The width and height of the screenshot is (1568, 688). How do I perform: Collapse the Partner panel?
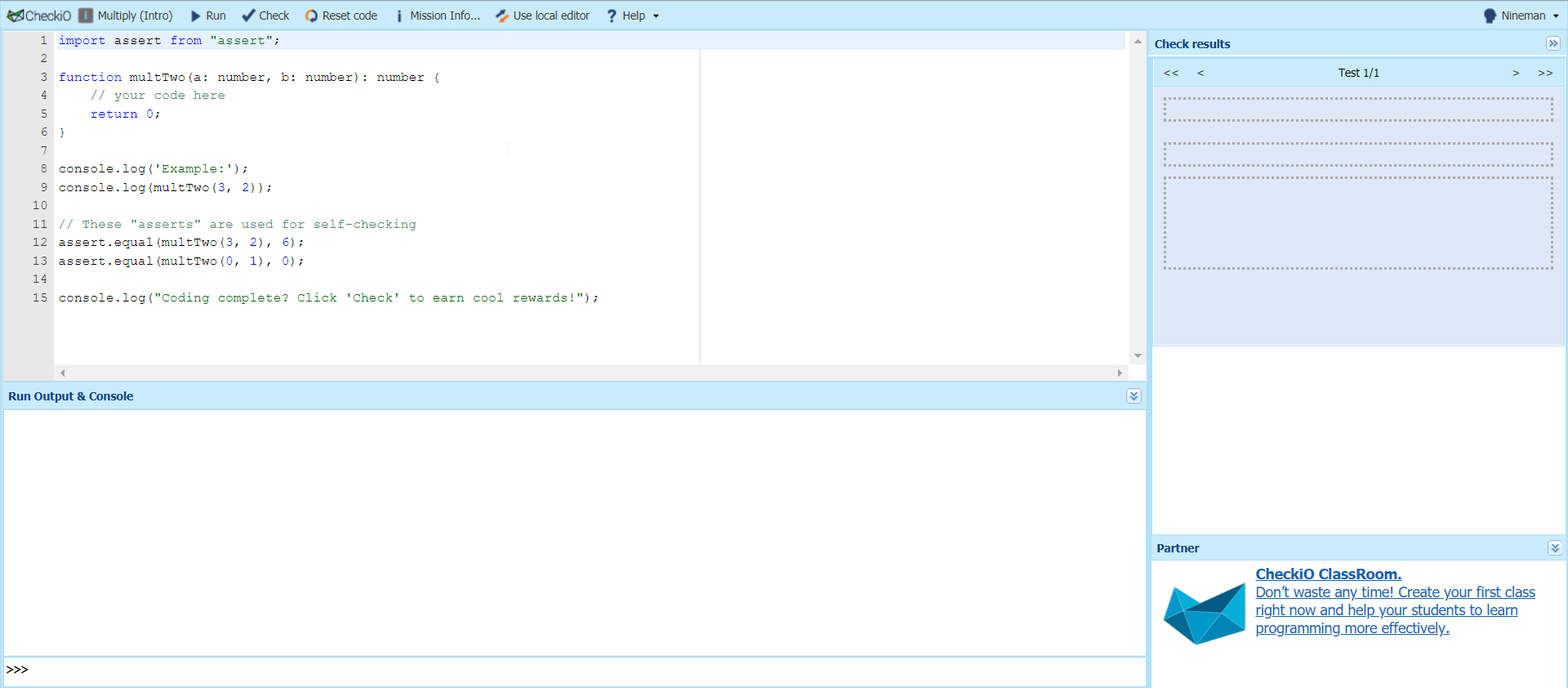(1555, 548)
